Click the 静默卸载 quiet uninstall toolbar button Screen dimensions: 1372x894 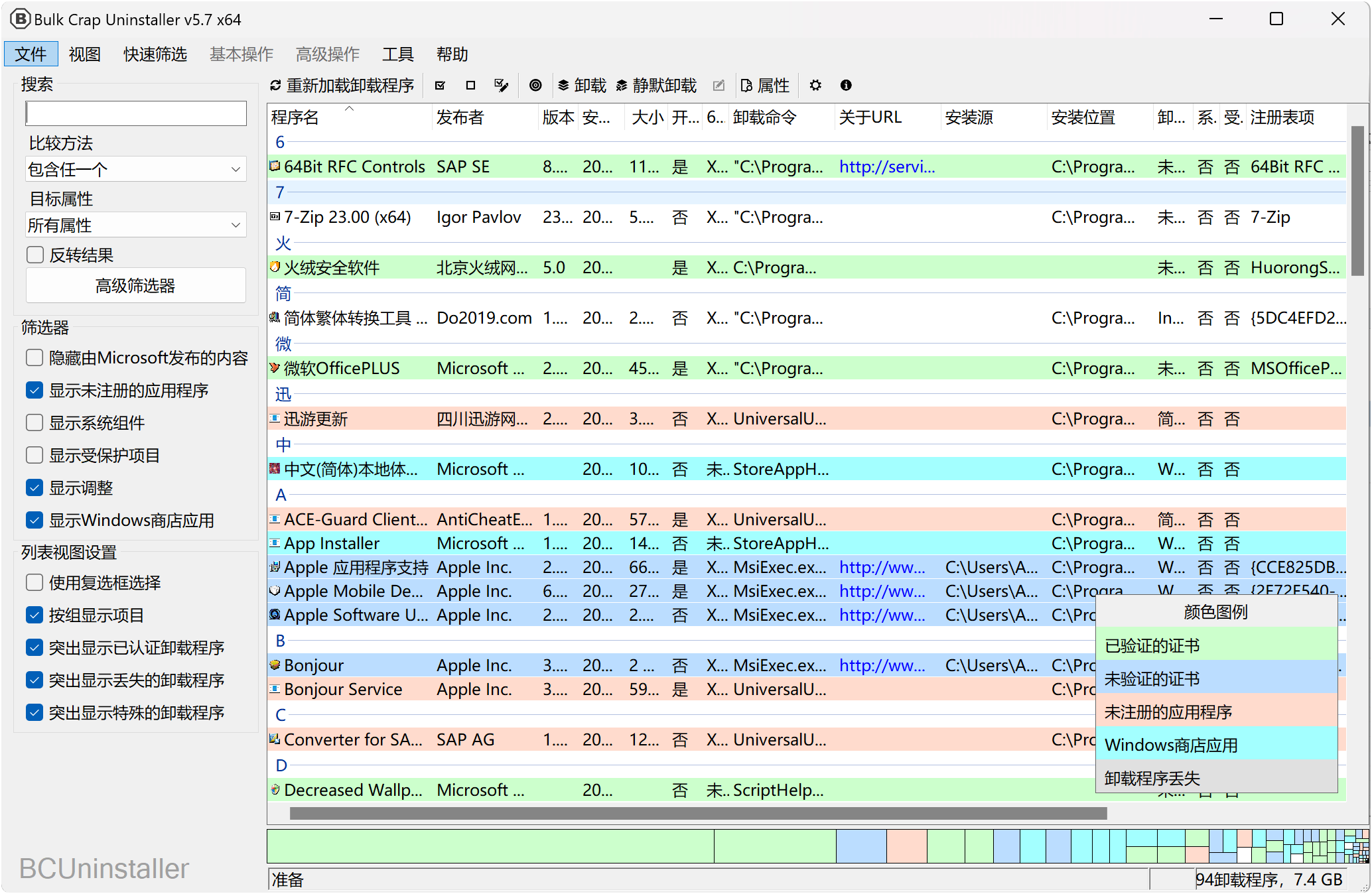click(x=656, y=86)
